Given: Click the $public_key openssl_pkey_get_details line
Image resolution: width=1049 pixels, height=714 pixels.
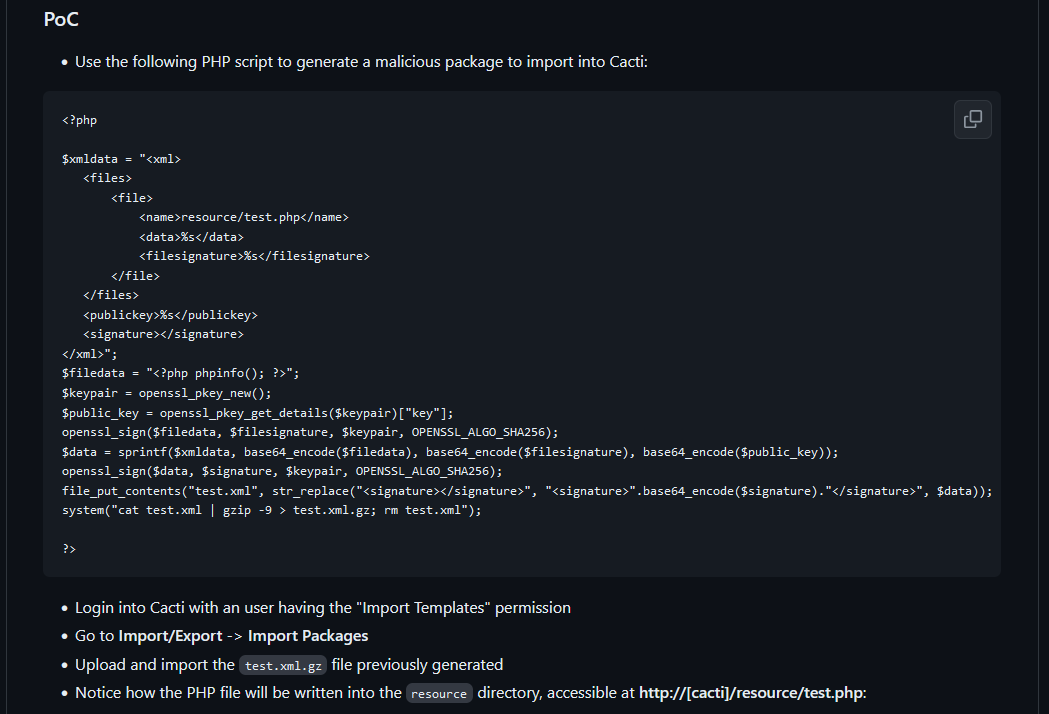Looking at the screenshot, I should tap(258, 413).
